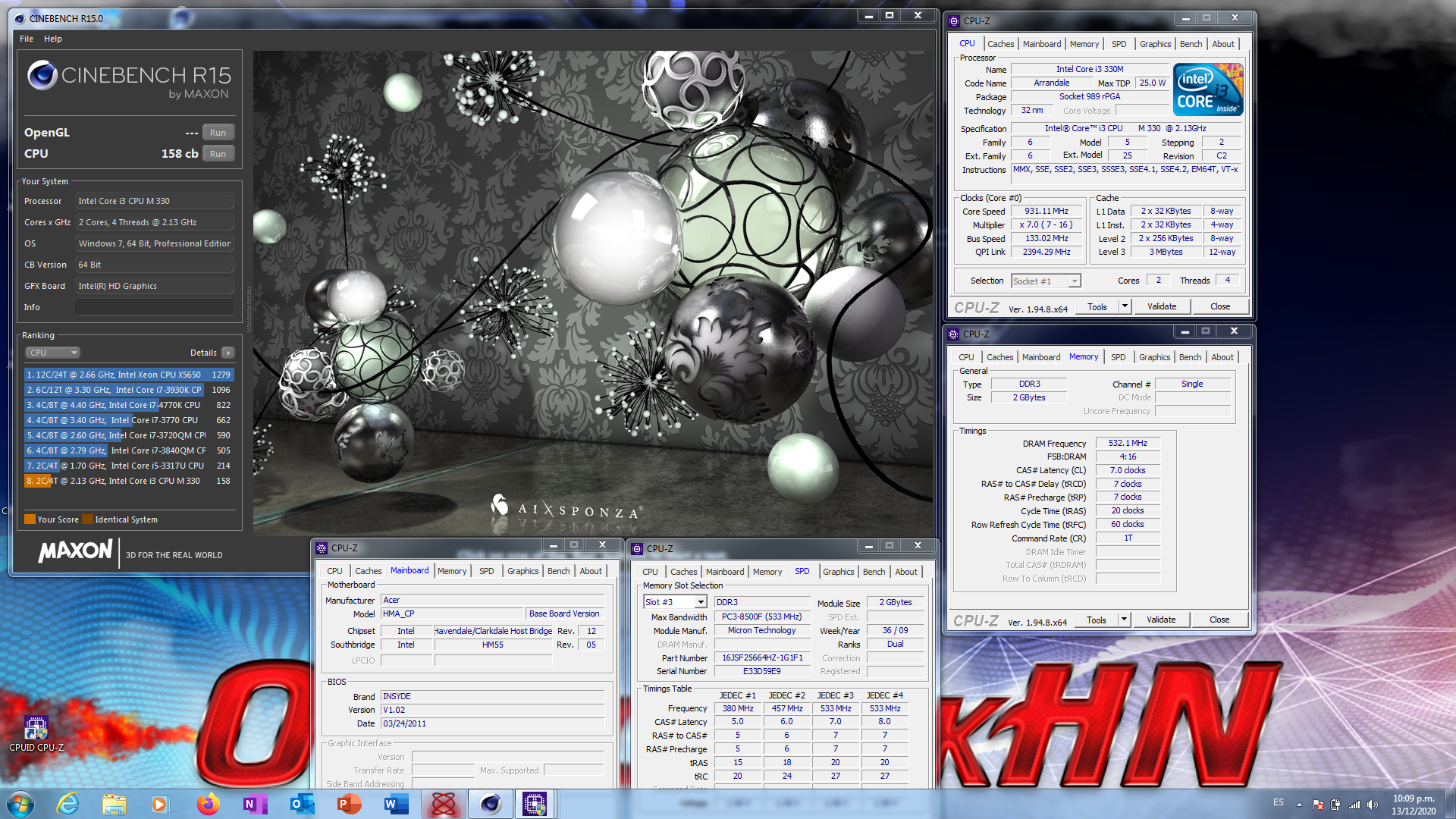Open the network signal tray icon
Screen dimensions: 1456x819
point(1354,805)
